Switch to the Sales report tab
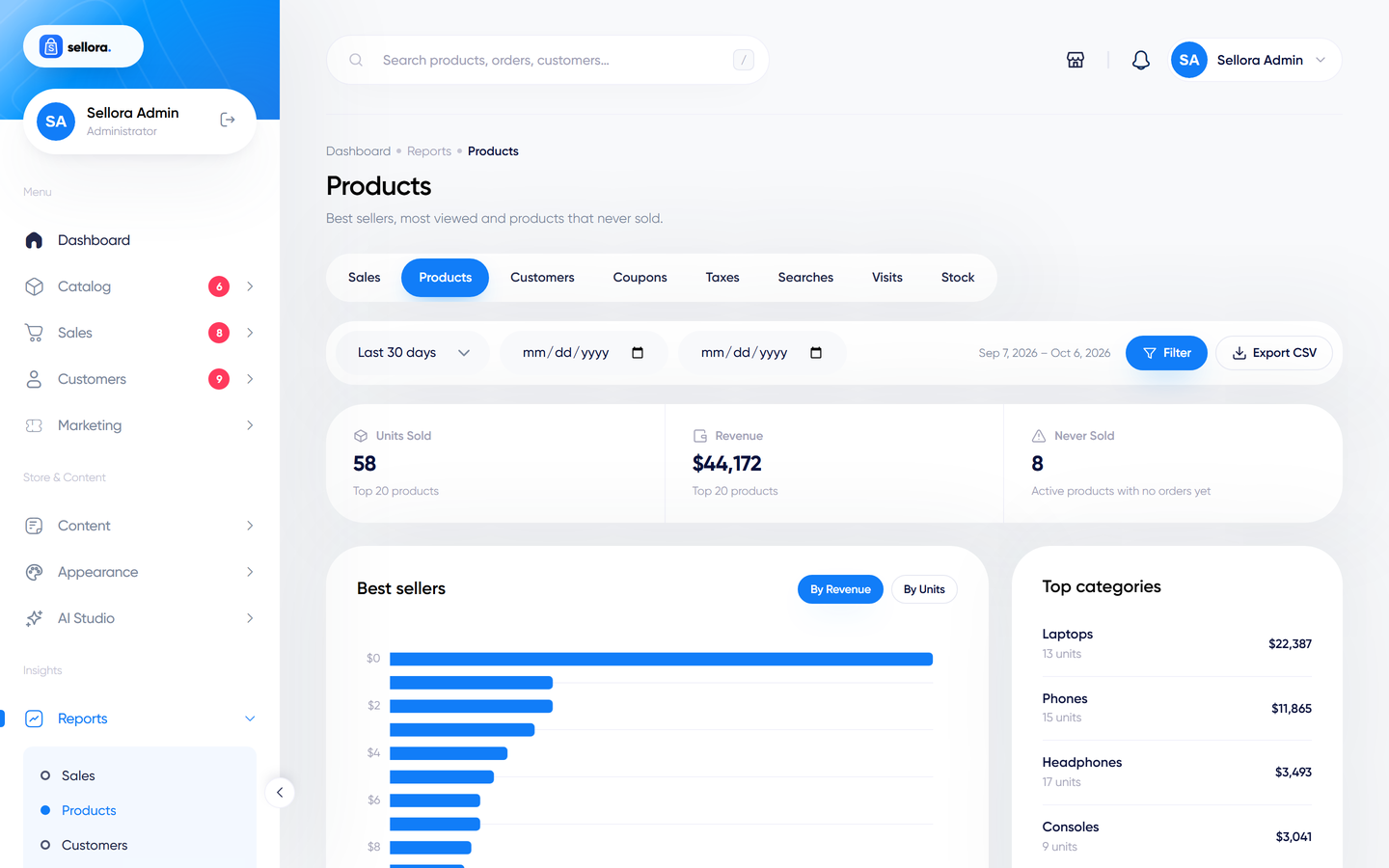This screenshot has width=1389, height=868. (365, 278)
